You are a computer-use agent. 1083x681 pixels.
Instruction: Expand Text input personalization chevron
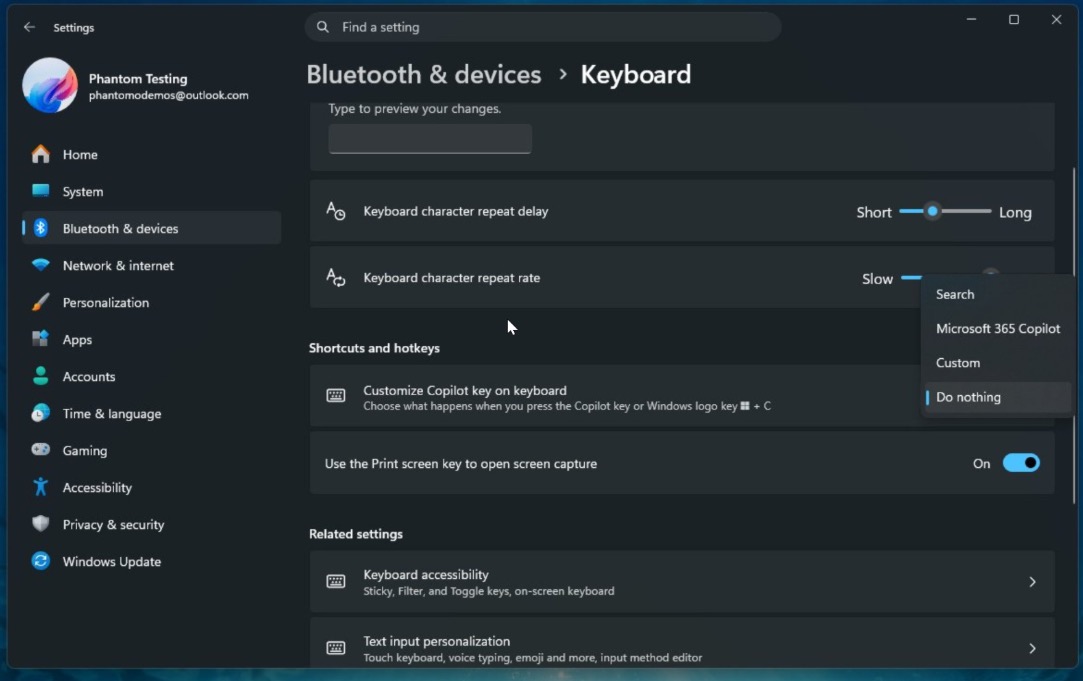(1032, 648)
